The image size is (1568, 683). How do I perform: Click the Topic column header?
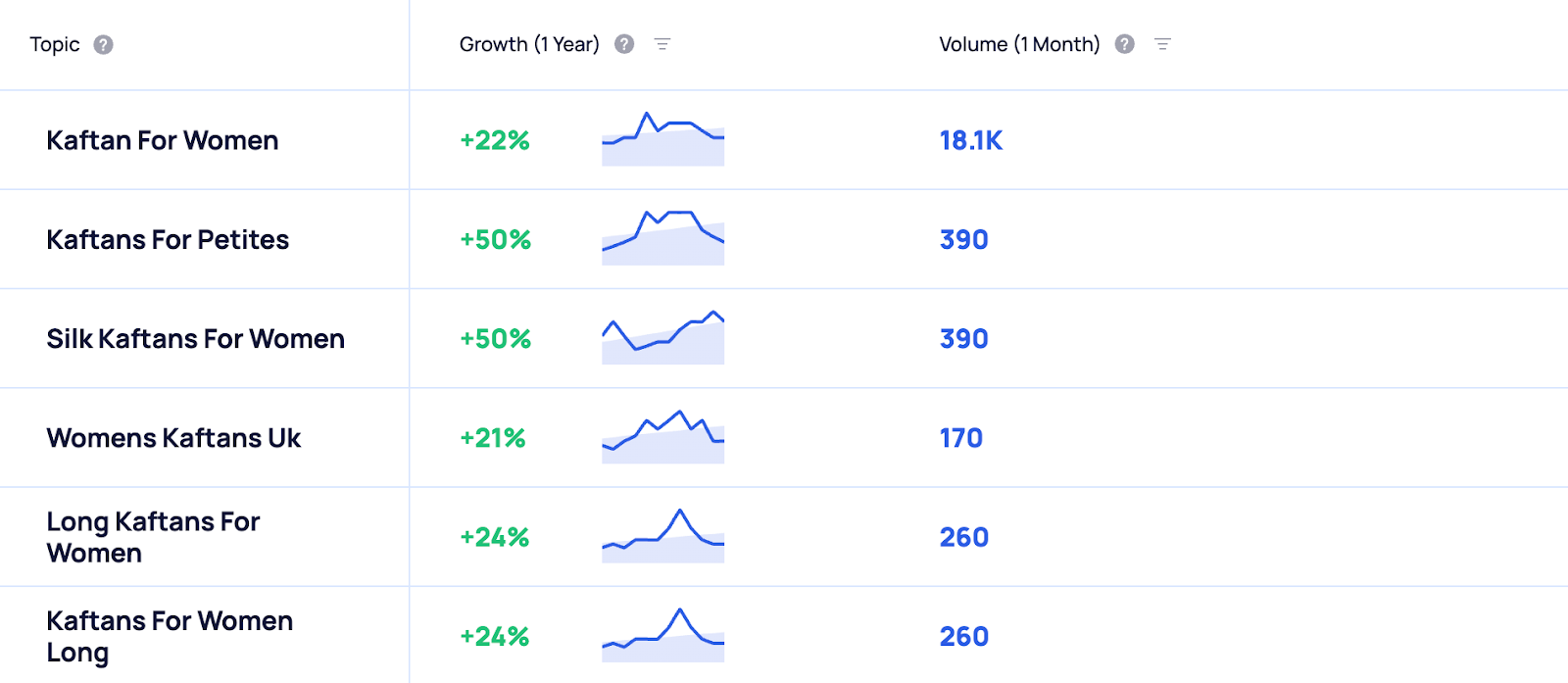(x=55, y=44)
